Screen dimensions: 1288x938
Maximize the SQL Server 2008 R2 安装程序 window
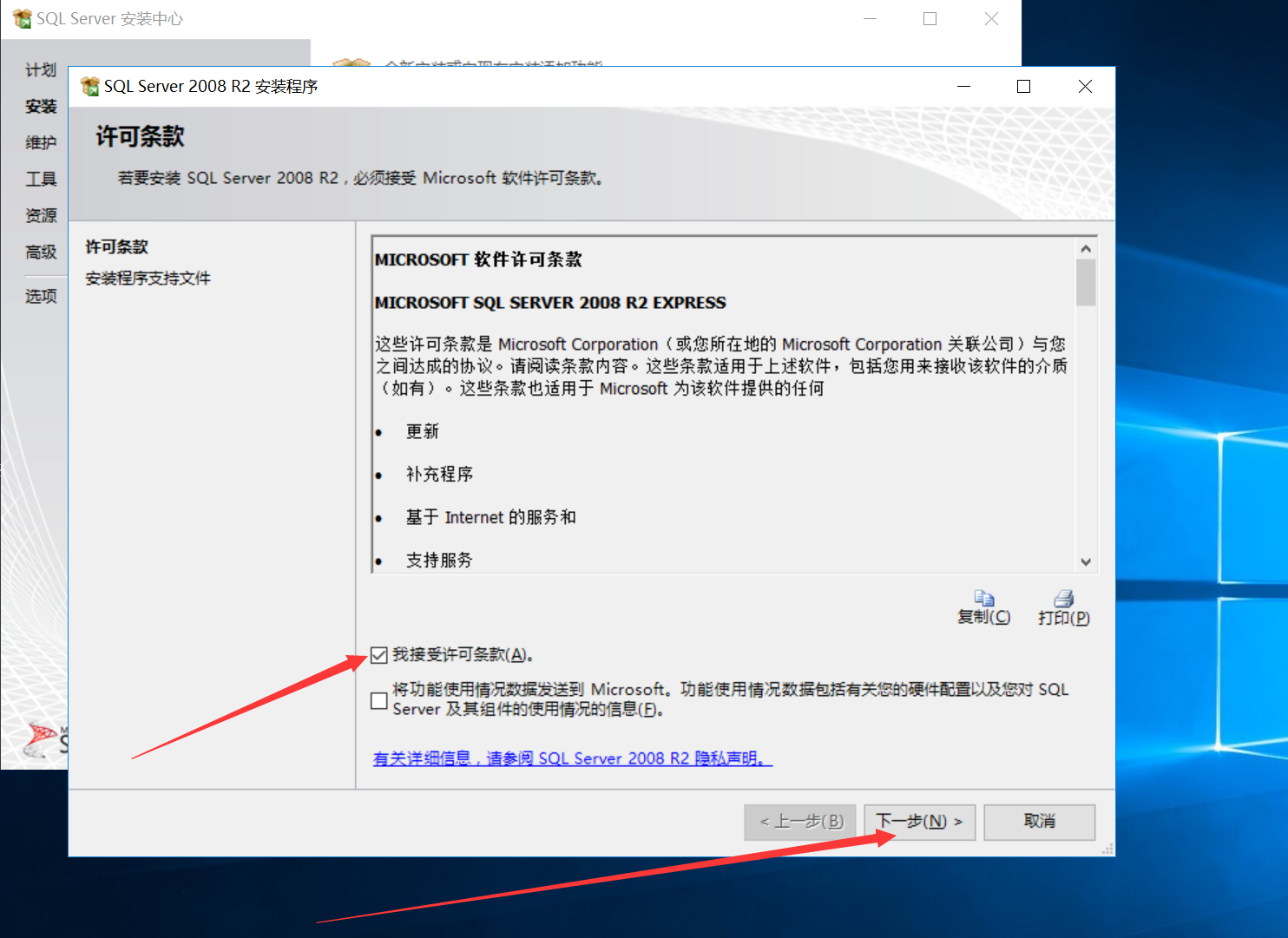(1023, 86)
